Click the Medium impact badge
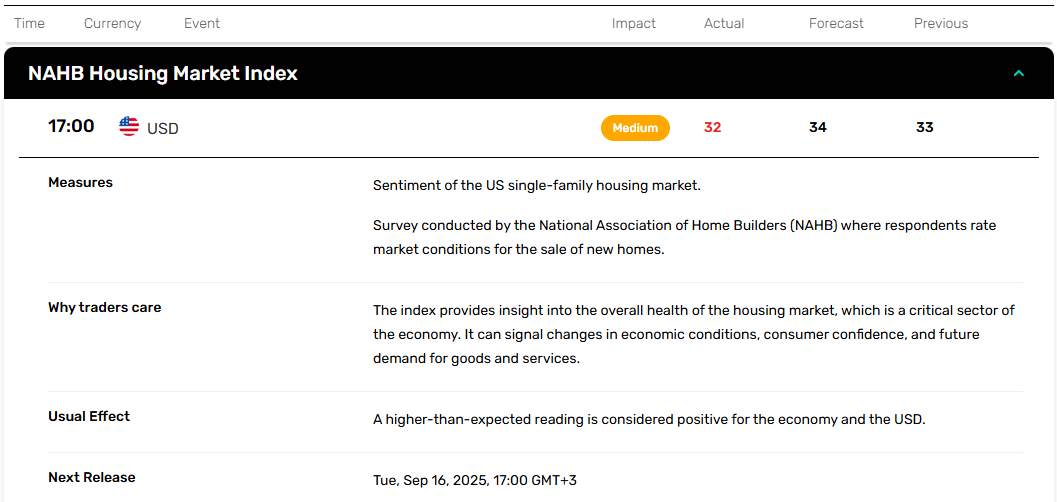Image resolution: width=1057 pixels, height=502 pixels. pos(635,128)
